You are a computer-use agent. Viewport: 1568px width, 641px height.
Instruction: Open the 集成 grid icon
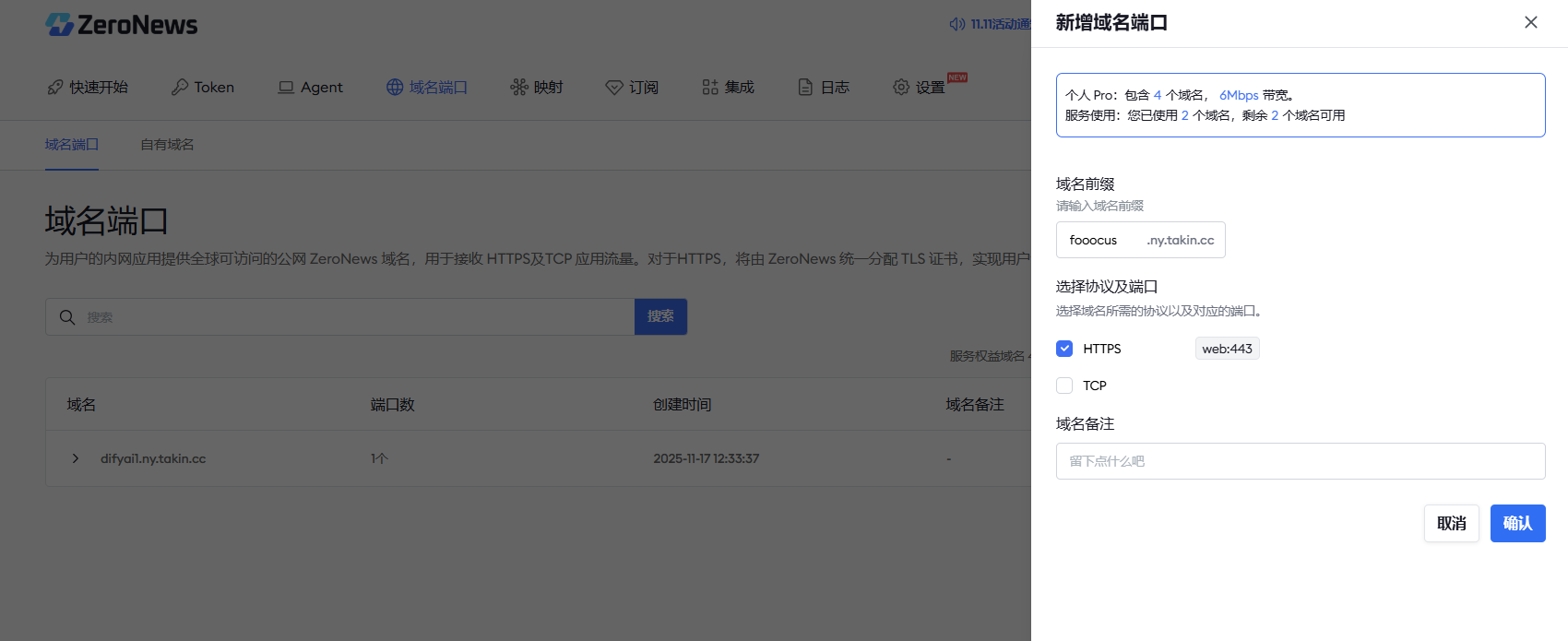pos(710,87)
